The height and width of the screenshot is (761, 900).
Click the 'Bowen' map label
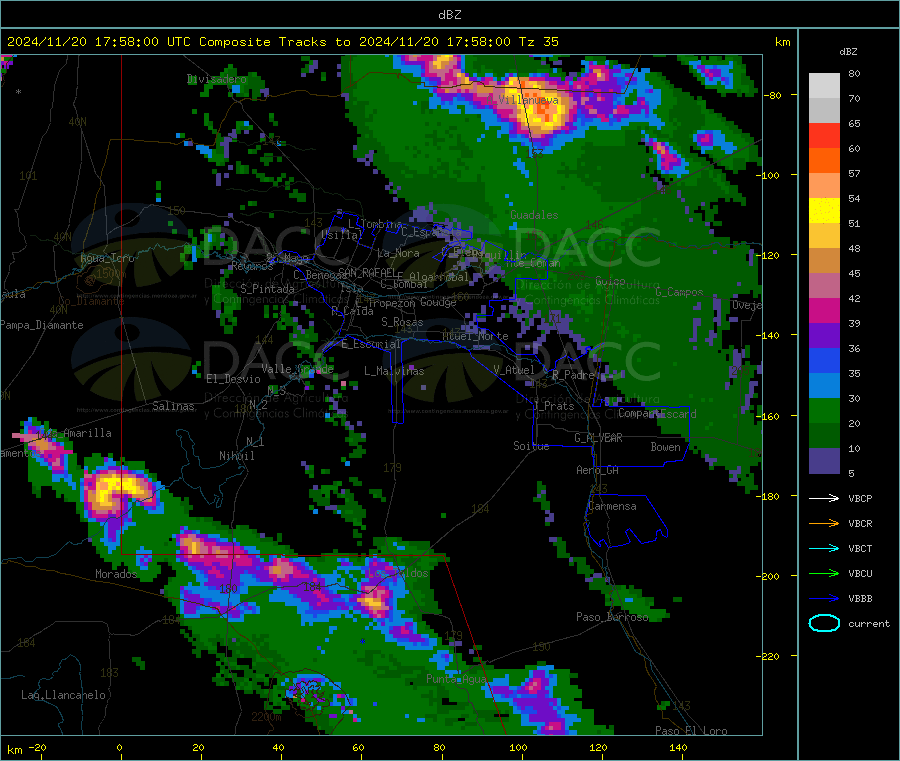pos(665,447)
